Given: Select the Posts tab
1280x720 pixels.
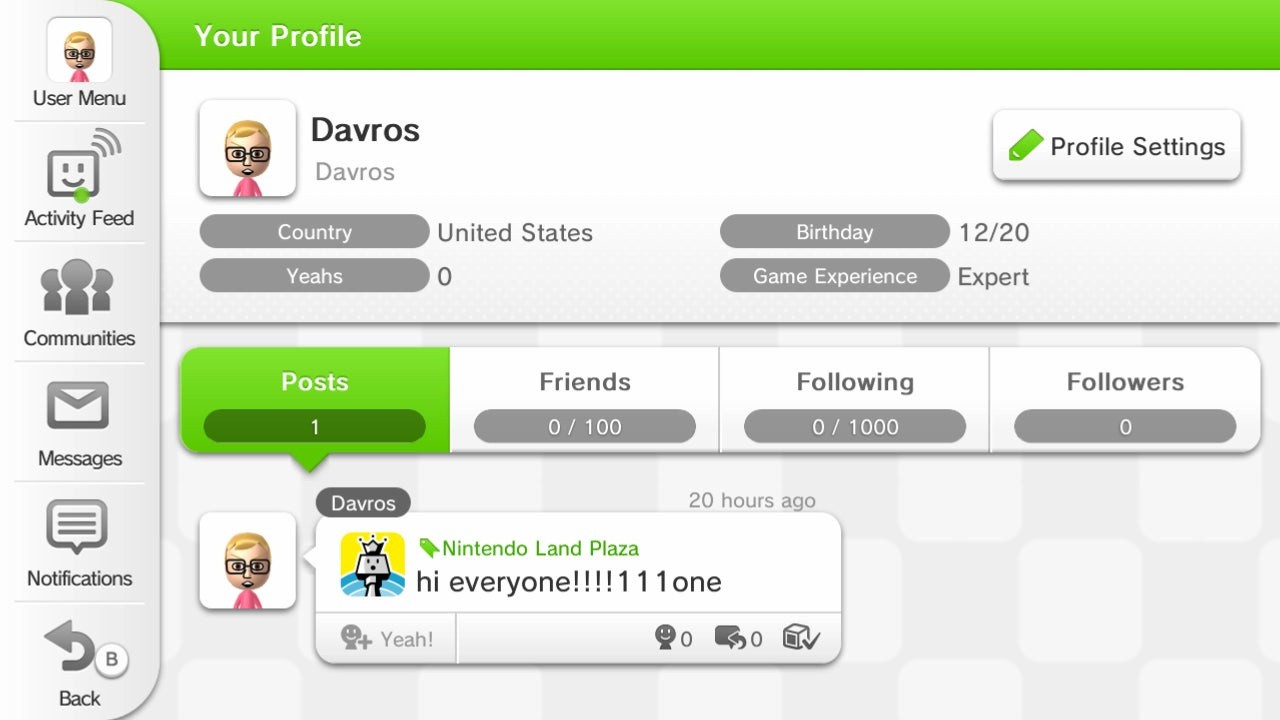Looking at the screenshot, I should point(315,400).
